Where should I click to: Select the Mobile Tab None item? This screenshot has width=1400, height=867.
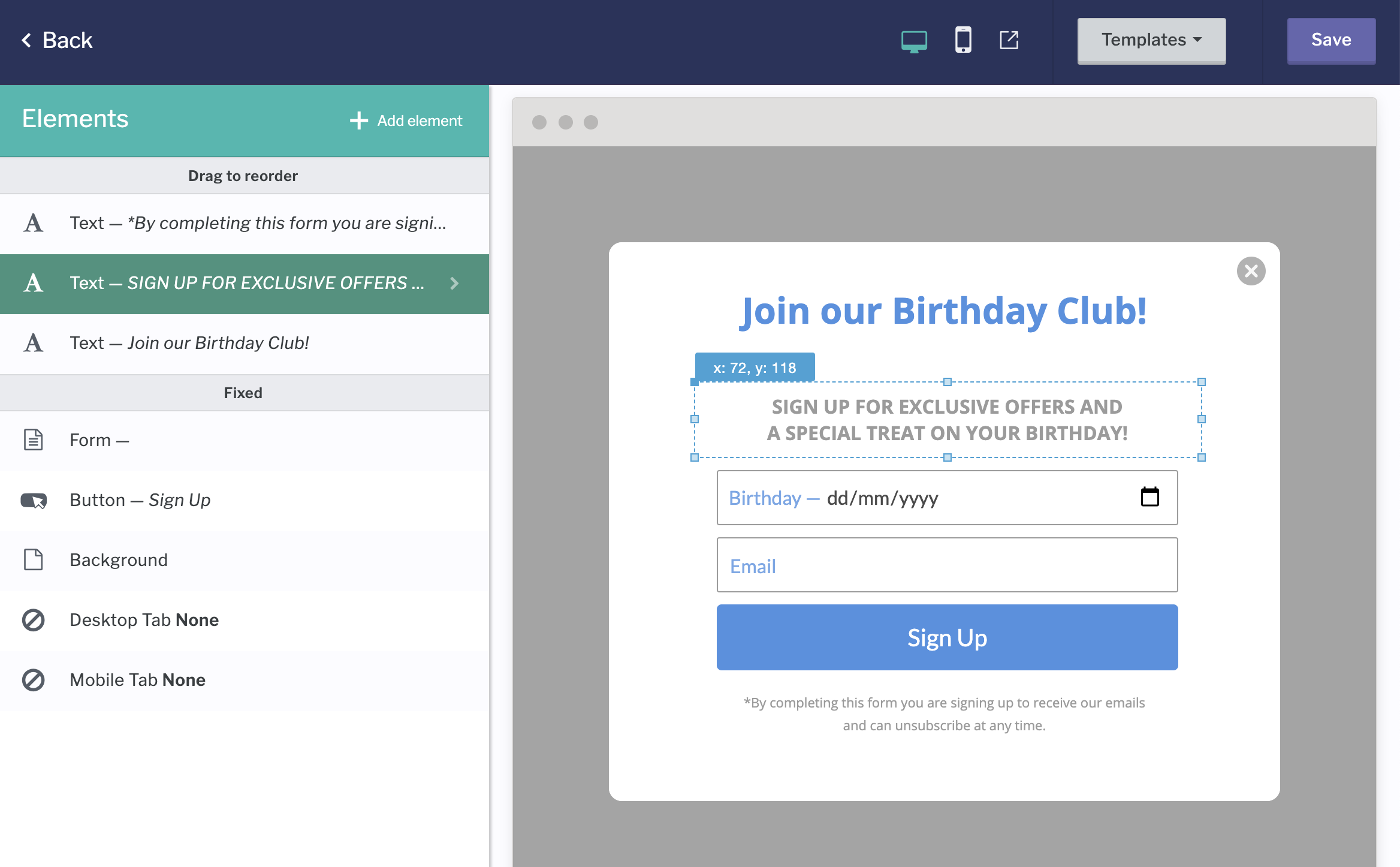click(137, 680)
